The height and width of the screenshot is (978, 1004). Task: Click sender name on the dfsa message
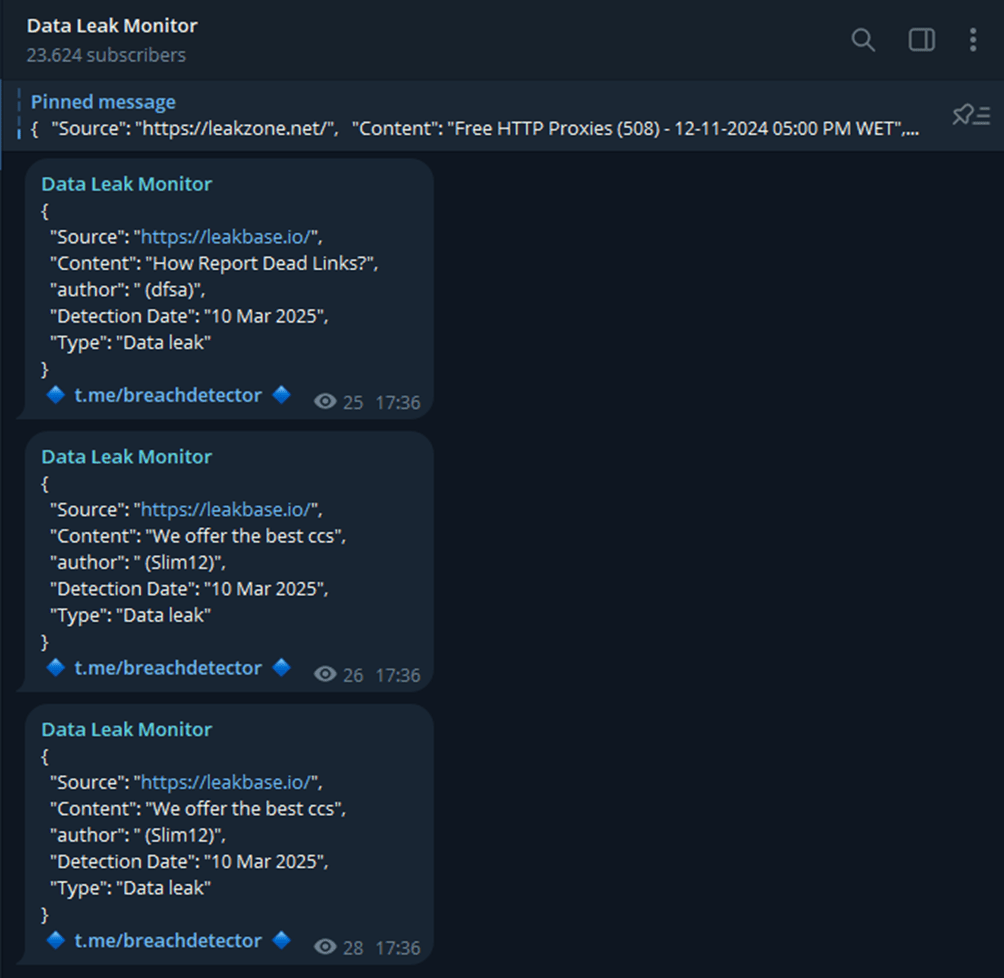point(126,184)
